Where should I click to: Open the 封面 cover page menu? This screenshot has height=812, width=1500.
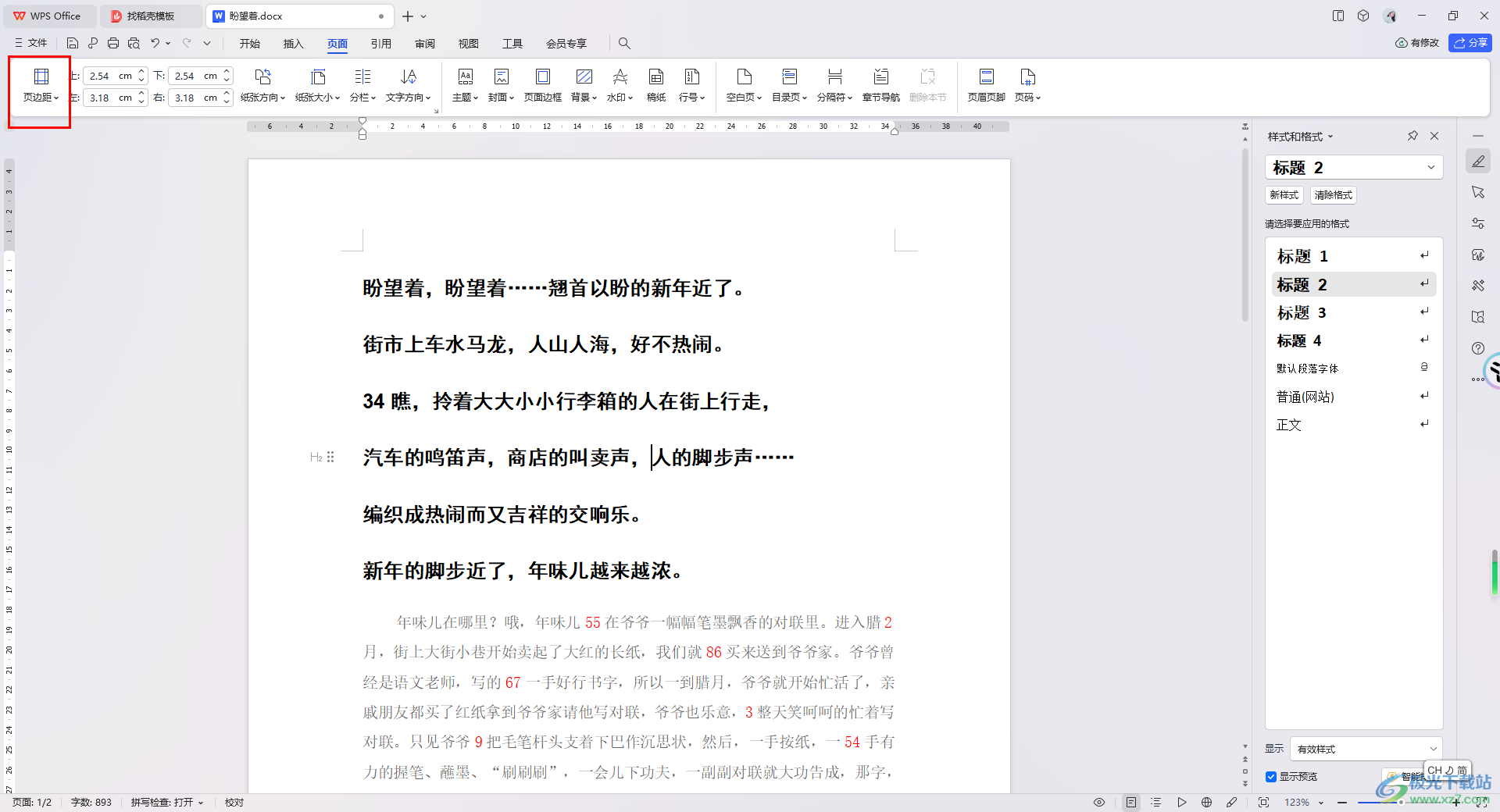click(x=501, y=86)
